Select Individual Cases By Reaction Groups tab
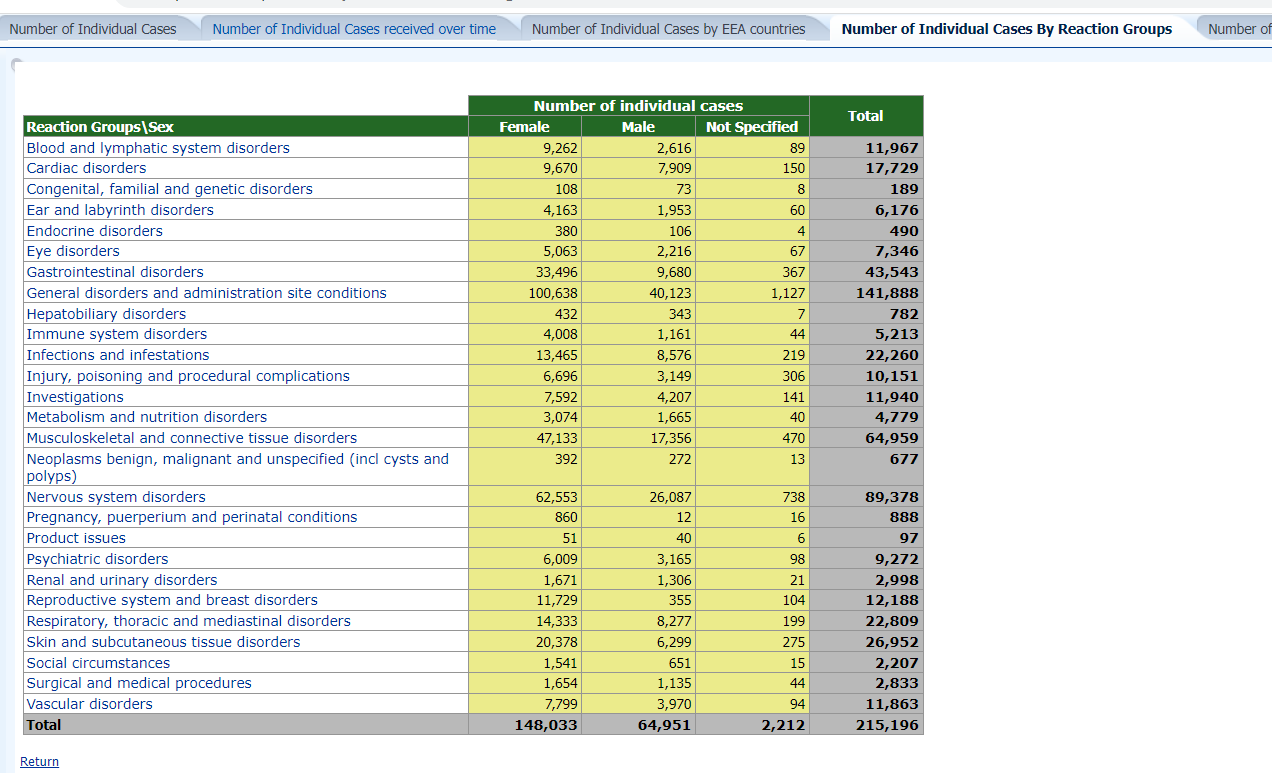 [1006, 29]
